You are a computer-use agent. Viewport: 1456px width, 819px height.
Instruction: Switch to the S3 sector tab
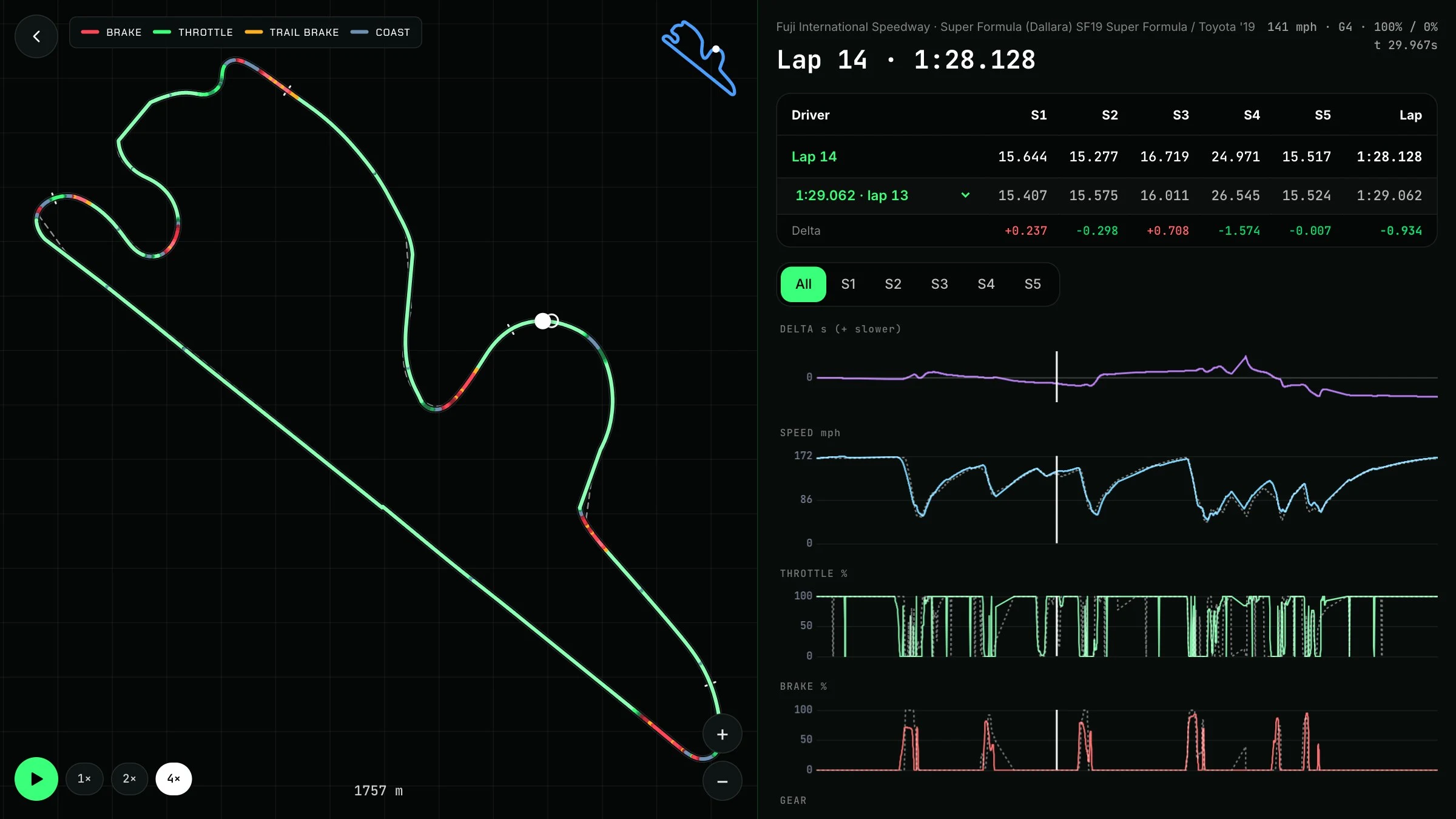click(939, 284)
